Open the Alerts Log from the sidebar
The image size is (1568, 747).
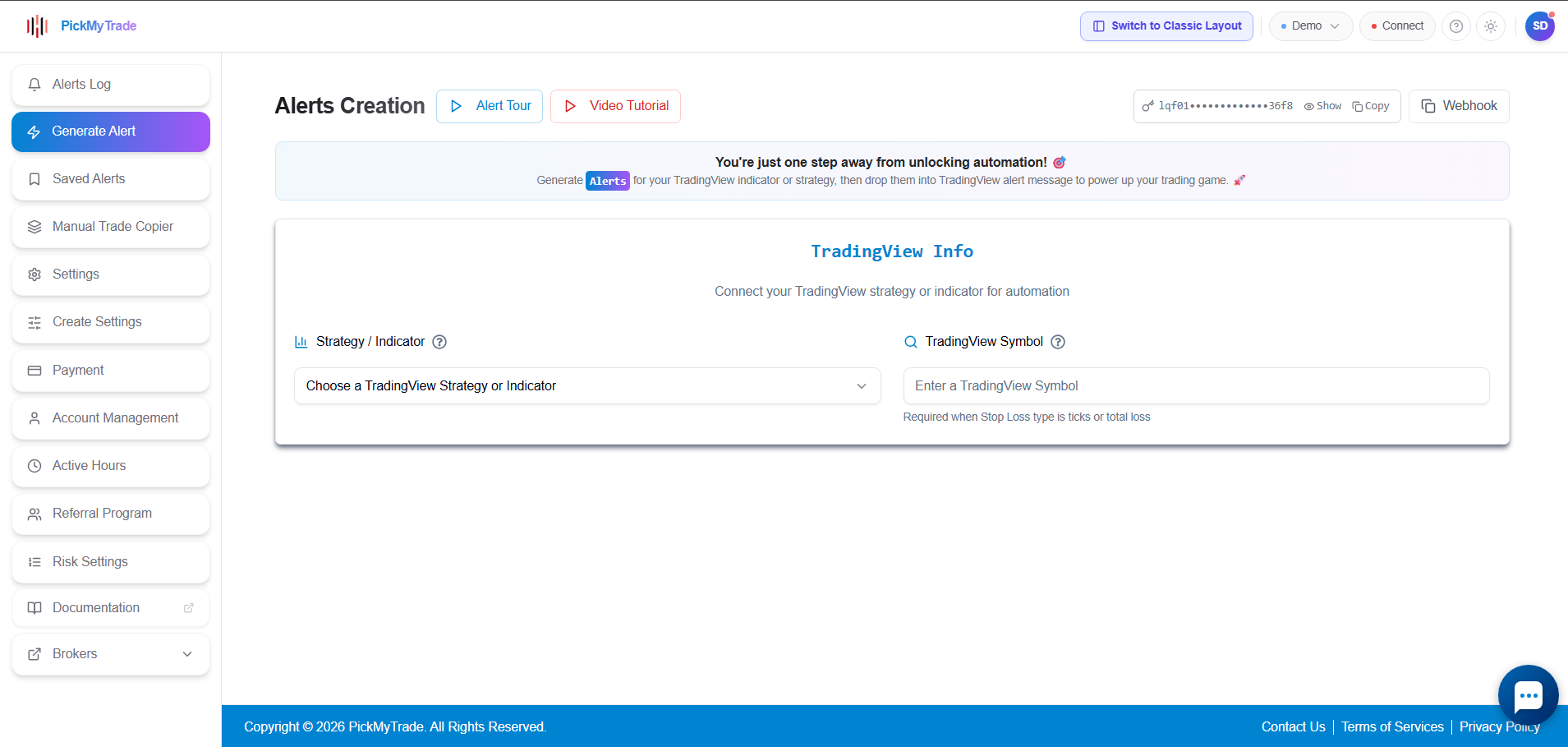(x=81, y=84)
